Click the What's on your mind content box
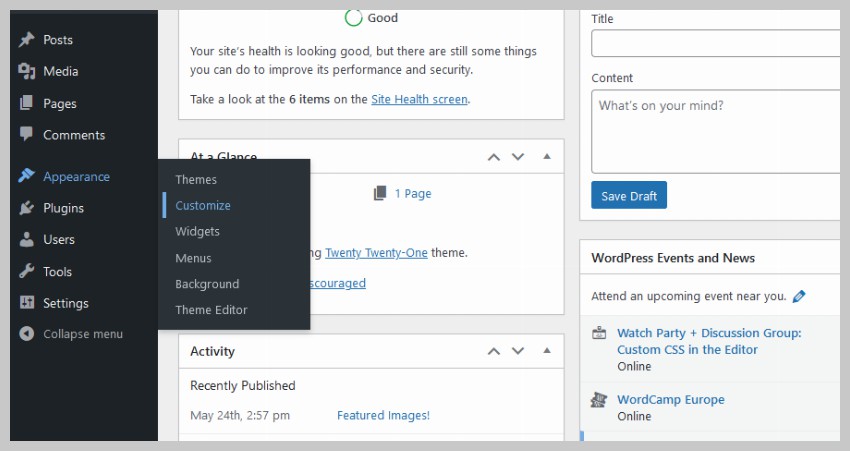This screenshot has width=850, height=451. pyautogui.click(x=716, y=132)
